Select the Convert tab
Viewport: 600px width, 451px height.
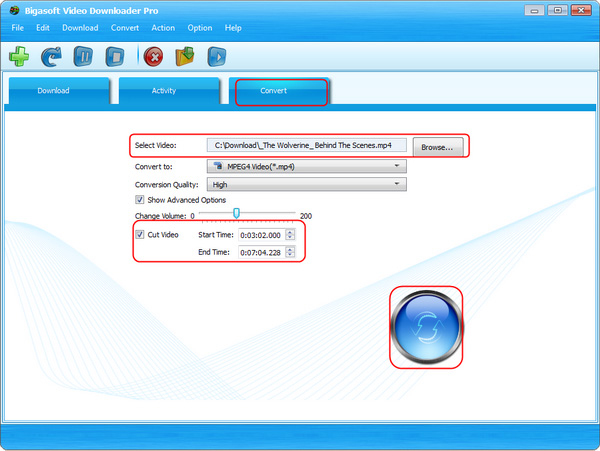pyautogui.click(x=279, y=91)
